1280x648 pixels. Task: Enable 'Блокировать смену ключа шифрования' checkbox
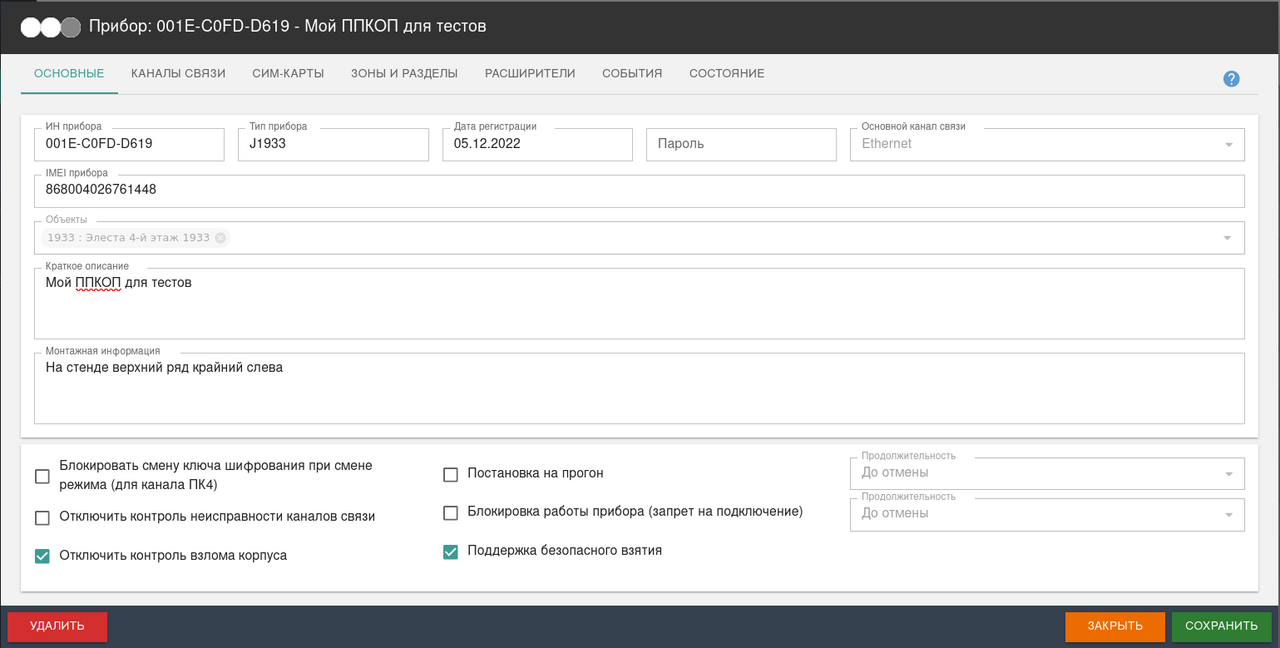tap(42, 476)
